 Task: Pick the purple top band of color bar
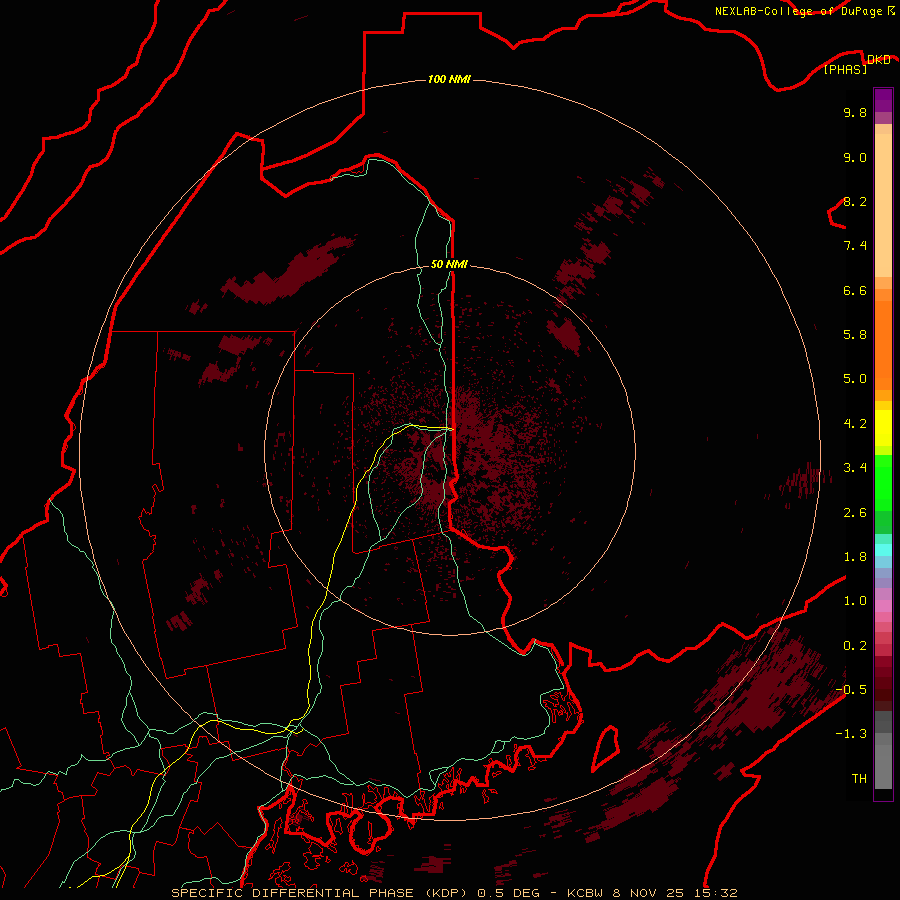(x=883, y=100)
